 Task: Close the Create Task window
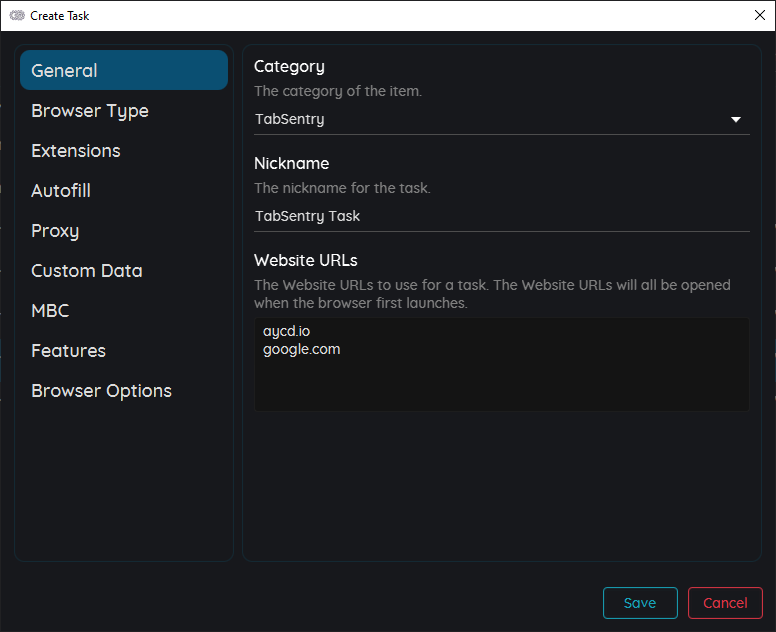[760, 15]
